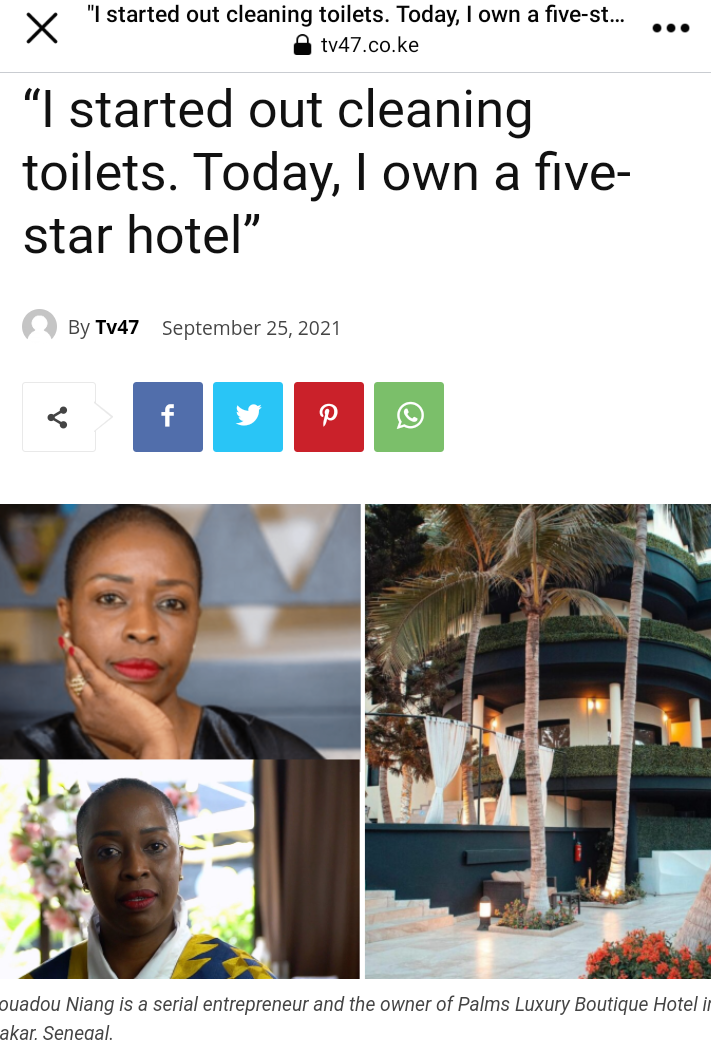The width and height of the screenshot is (711, 1040).
Task: Open the bottom-left portrait with flowers
Action: click(x=180, y=870)
